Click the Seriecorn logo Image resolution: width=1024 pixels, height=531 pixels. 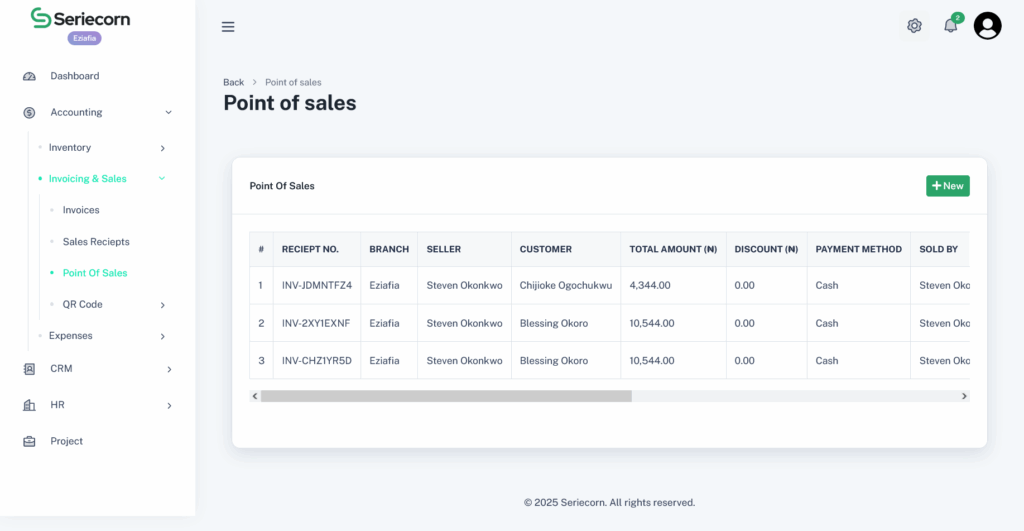(x=80, y=18)
